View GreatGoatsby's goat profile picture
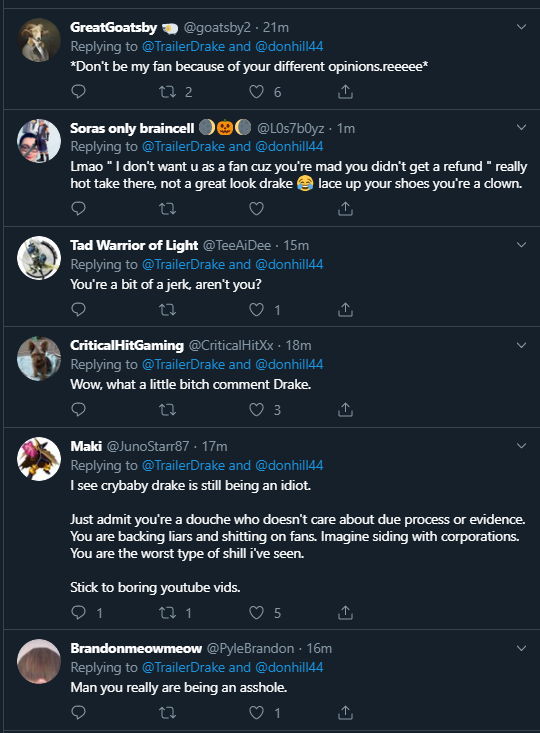This screenshot has width=540, height=733. pyautogui.click(x=39, y=40)
